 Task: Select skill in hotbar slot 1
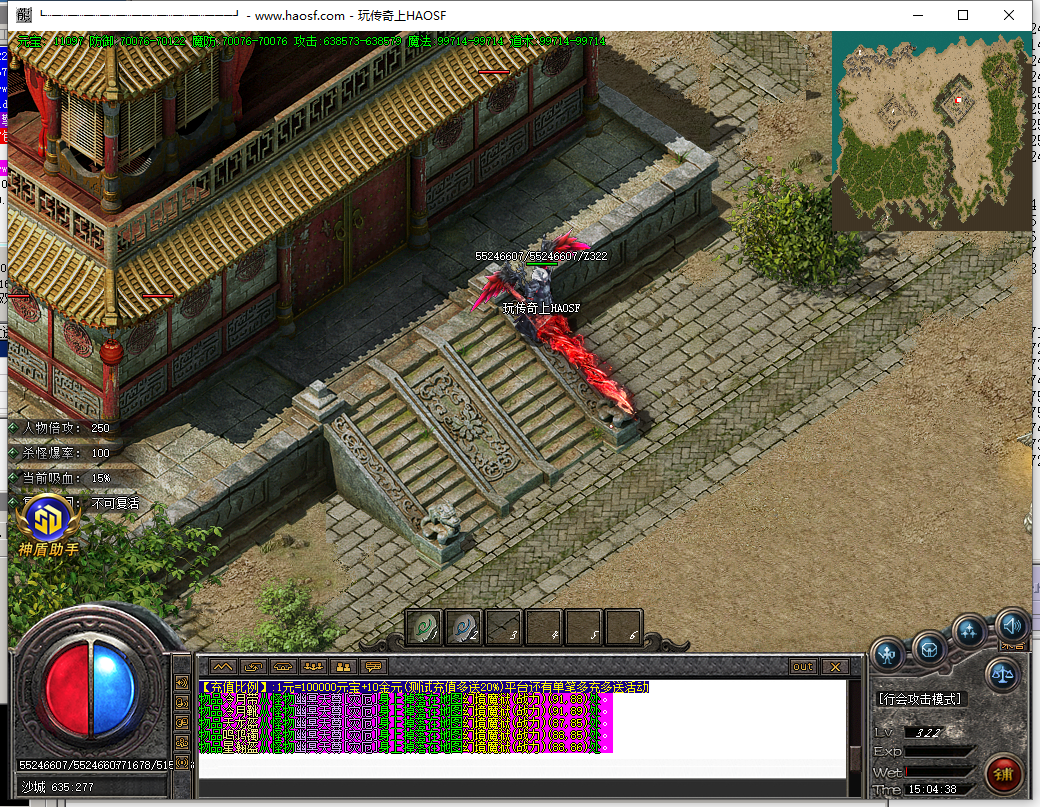(424, 627)
